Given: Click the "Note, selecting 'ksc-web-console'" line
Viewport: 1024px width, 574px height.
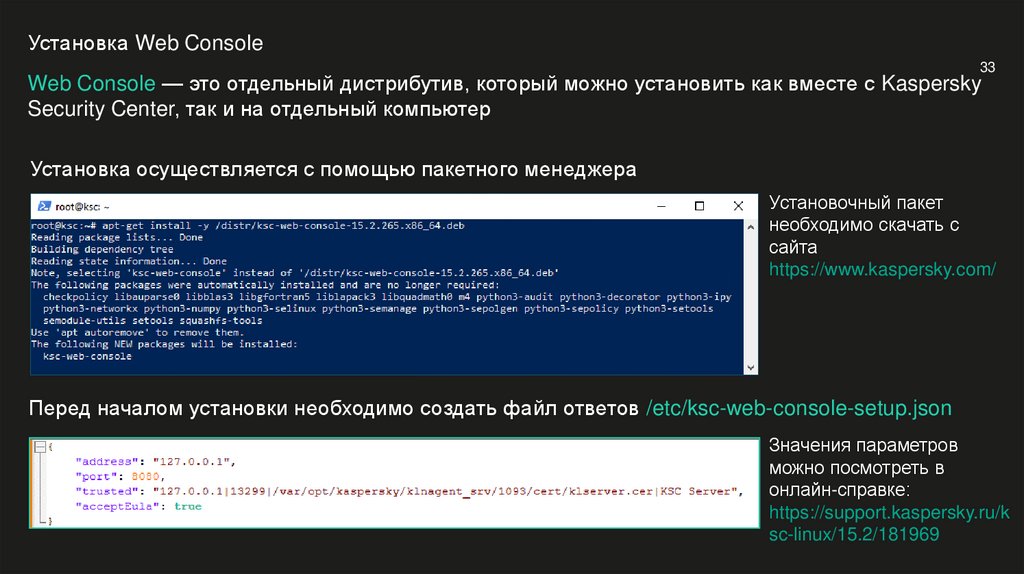Looking at the screenshot, I should [x=295, y=273].
